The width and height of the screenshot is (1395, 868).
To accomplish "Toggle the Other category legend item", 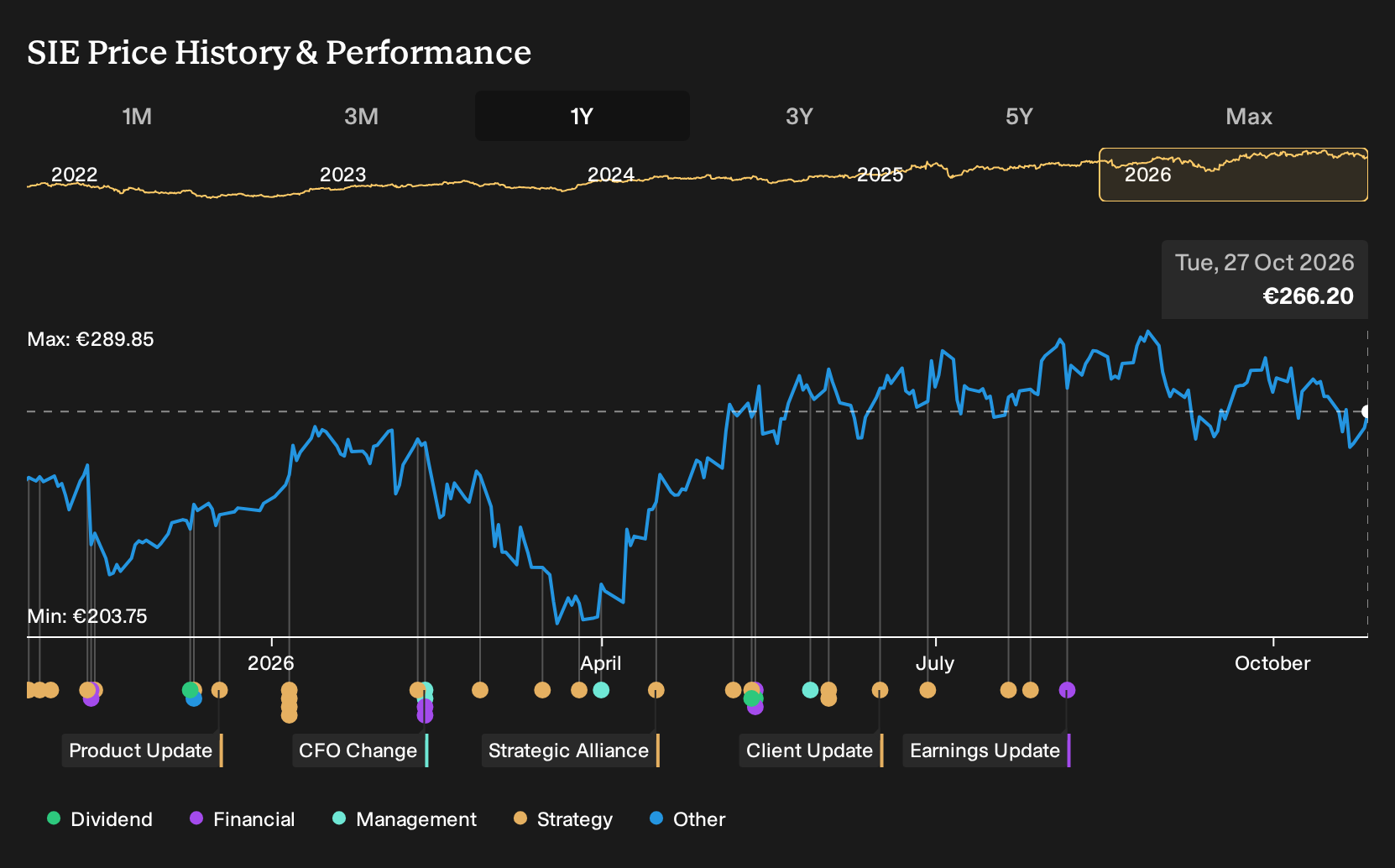I will pyautogui.click(x=687, y=819).
